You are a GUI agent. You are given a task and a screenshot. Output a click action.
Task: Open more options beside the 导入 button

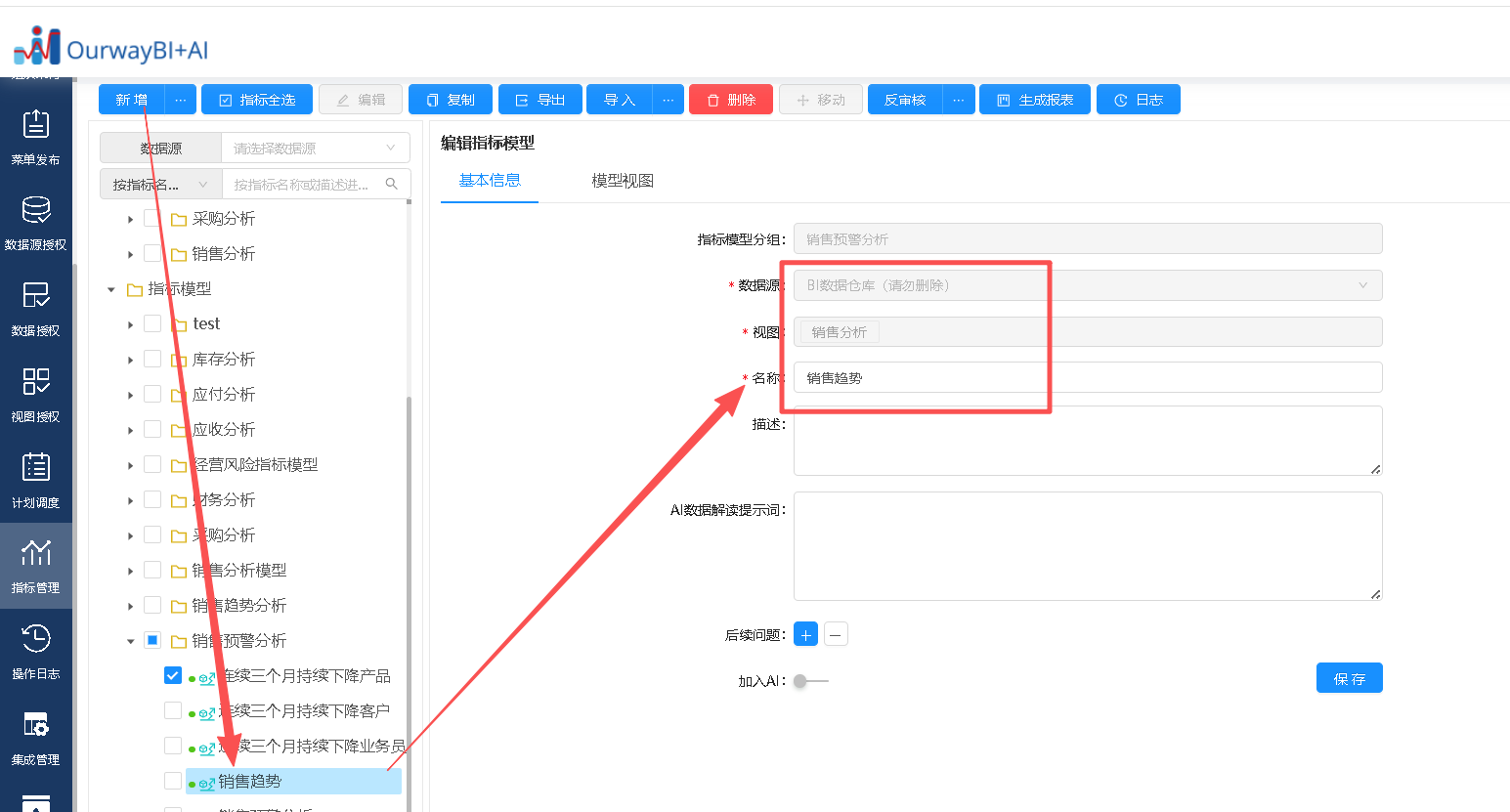(x=668, y=100)
